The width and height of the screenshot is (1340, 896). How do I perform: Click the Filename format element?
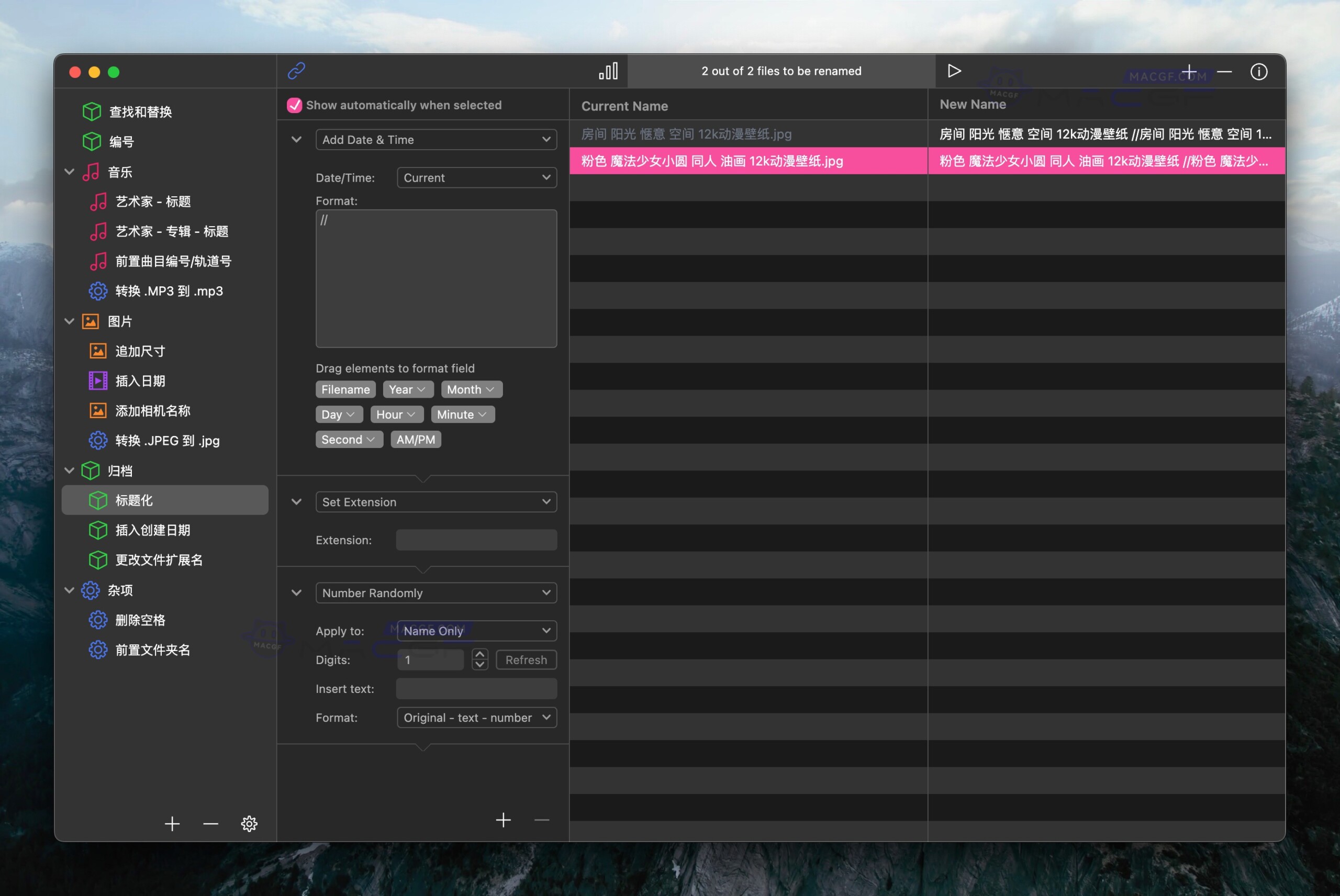345,390
